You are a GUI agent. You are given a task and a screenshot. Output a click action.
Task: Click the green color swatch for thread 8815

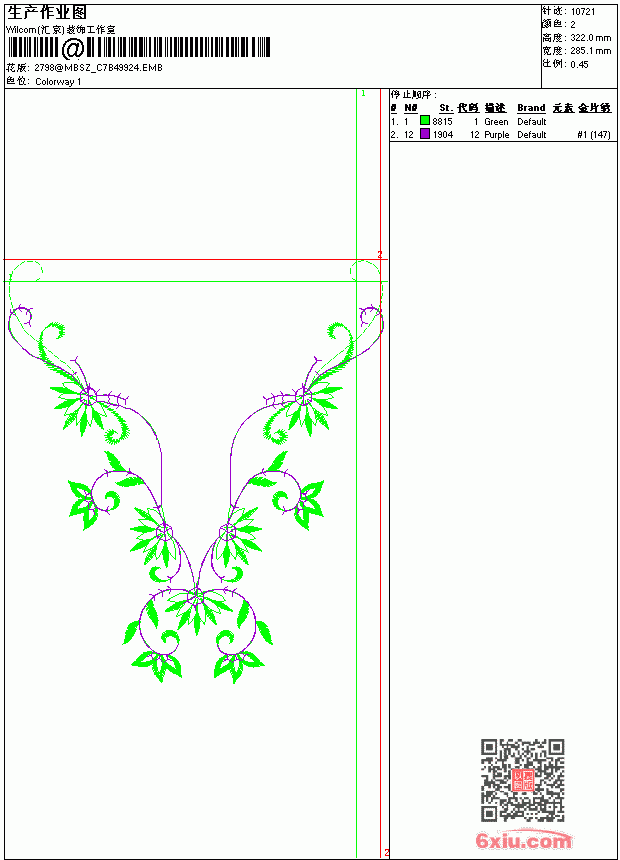tap(425, 120)
